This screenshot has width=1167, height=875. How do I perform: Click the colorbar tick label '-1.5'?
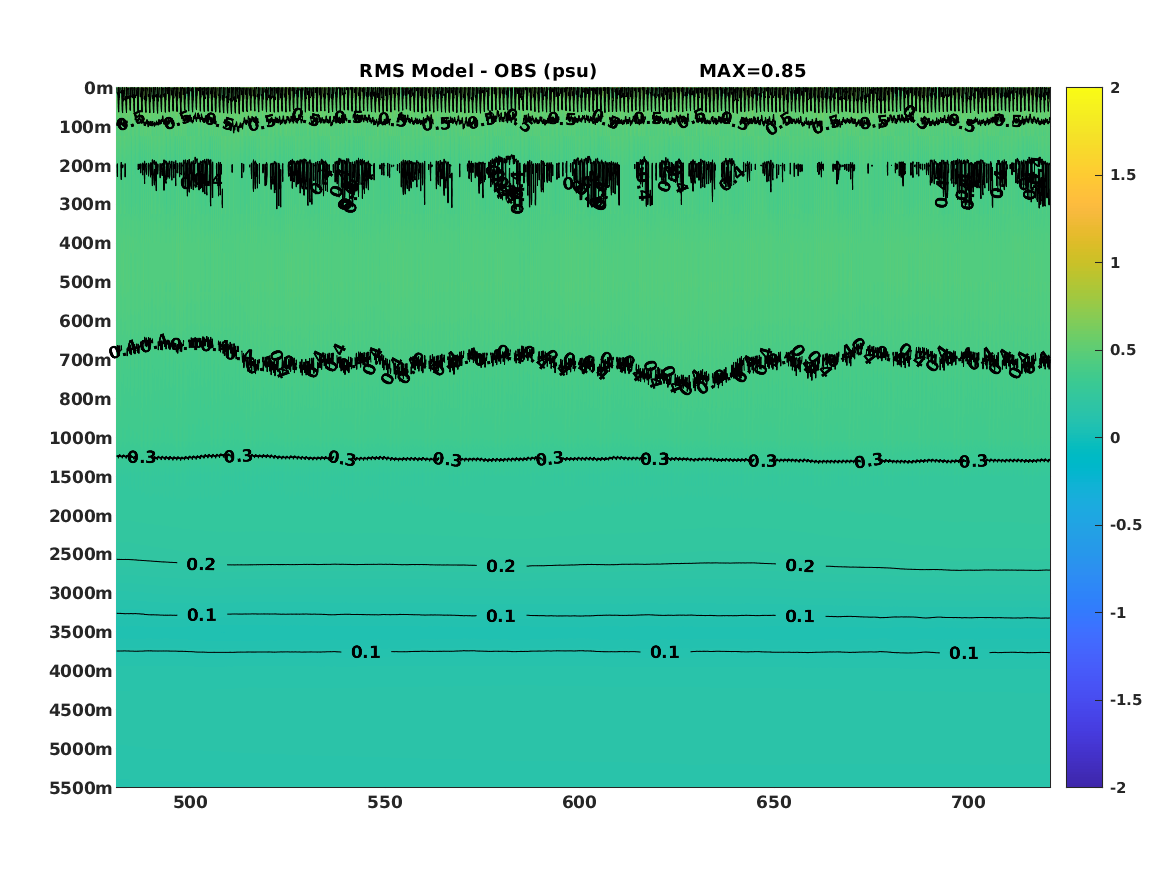pos(1125,699)
